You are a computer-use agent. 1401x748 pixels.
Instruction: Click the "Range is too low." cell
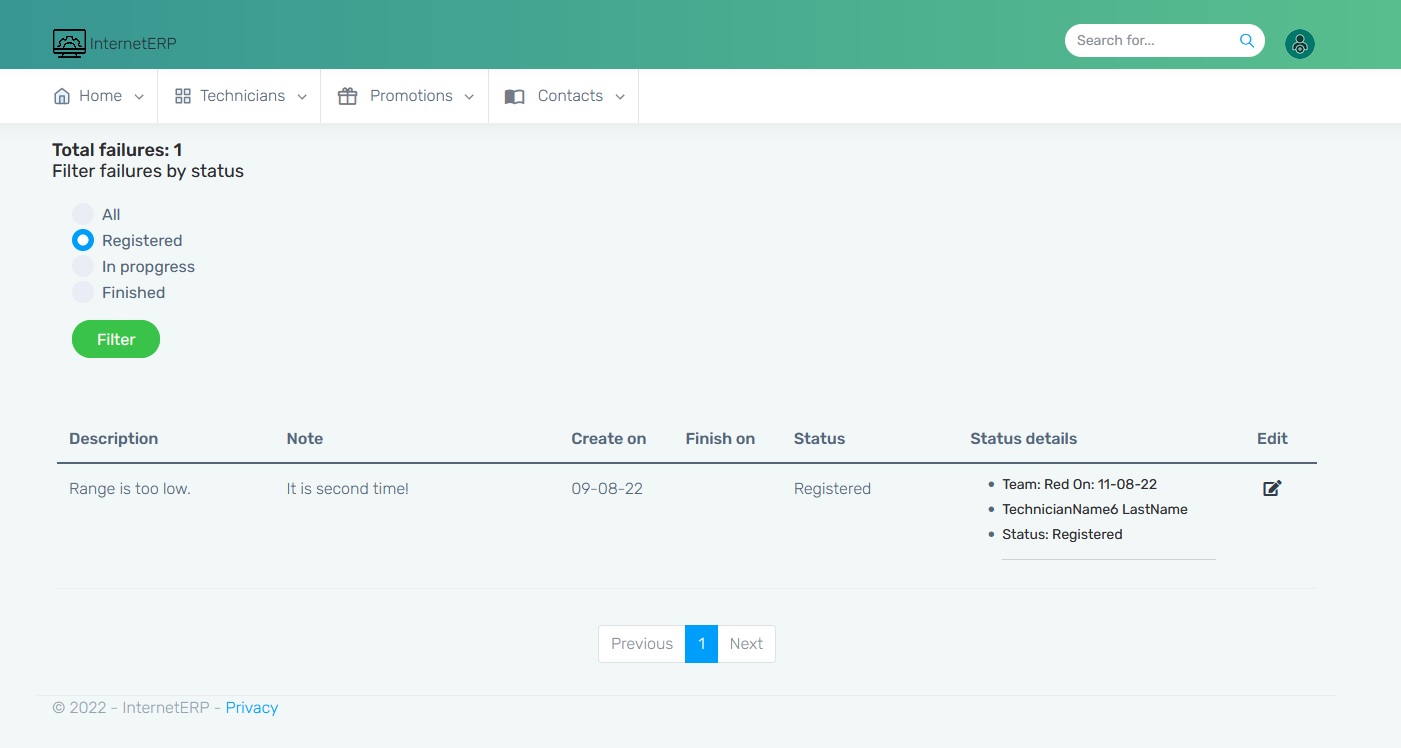(x=130, y=489)
